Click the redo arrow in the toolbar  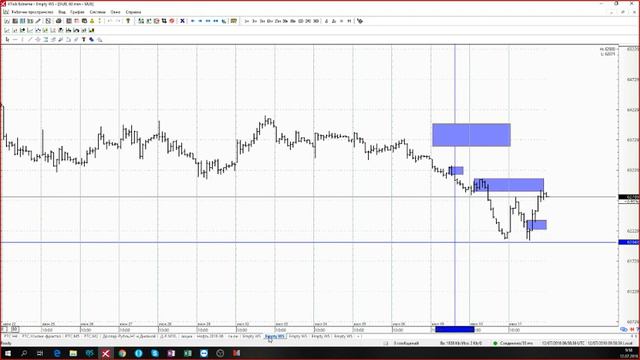click(118, 21)
